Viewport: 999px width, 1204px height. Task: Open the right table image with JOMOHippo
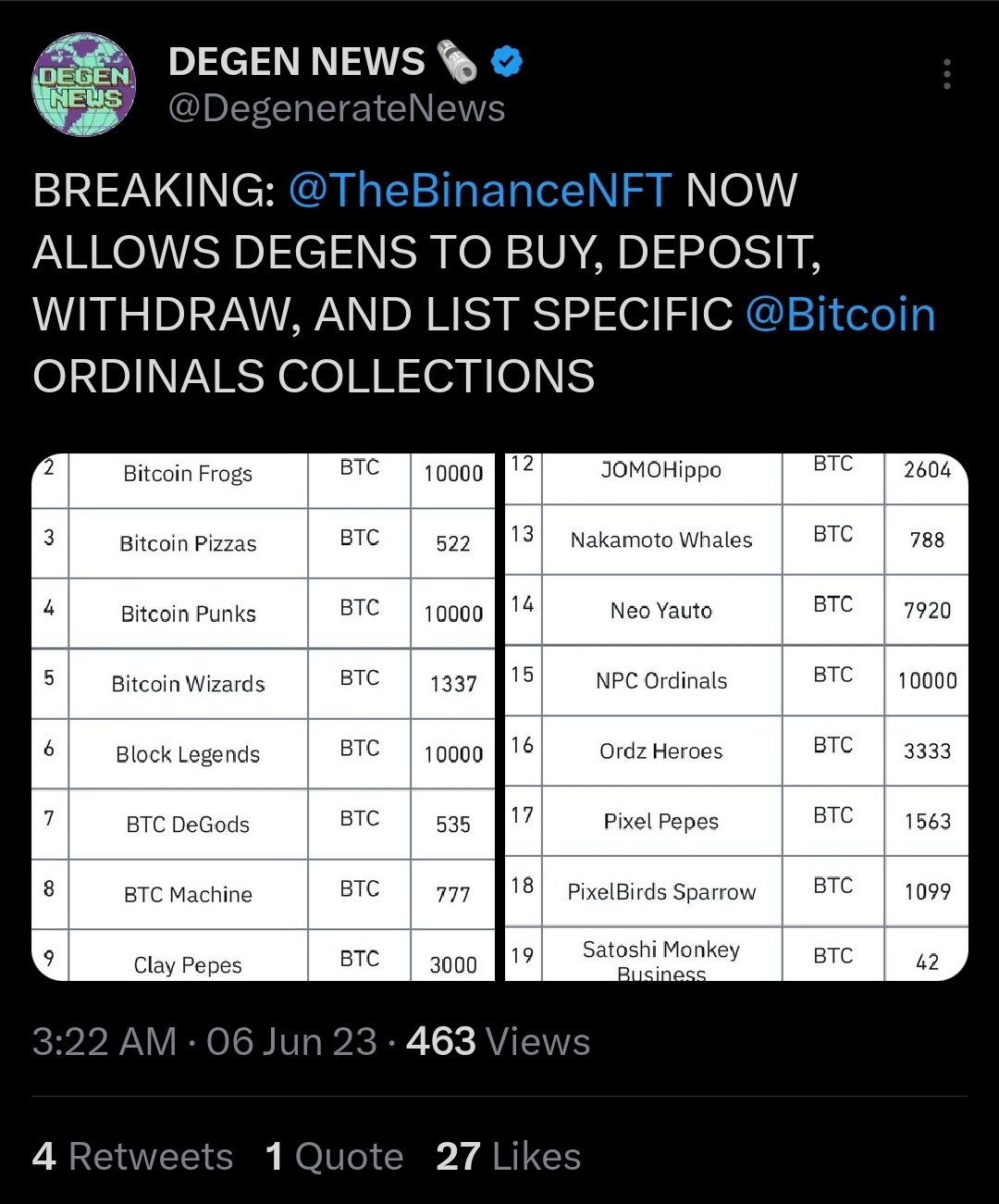[736, 717]
